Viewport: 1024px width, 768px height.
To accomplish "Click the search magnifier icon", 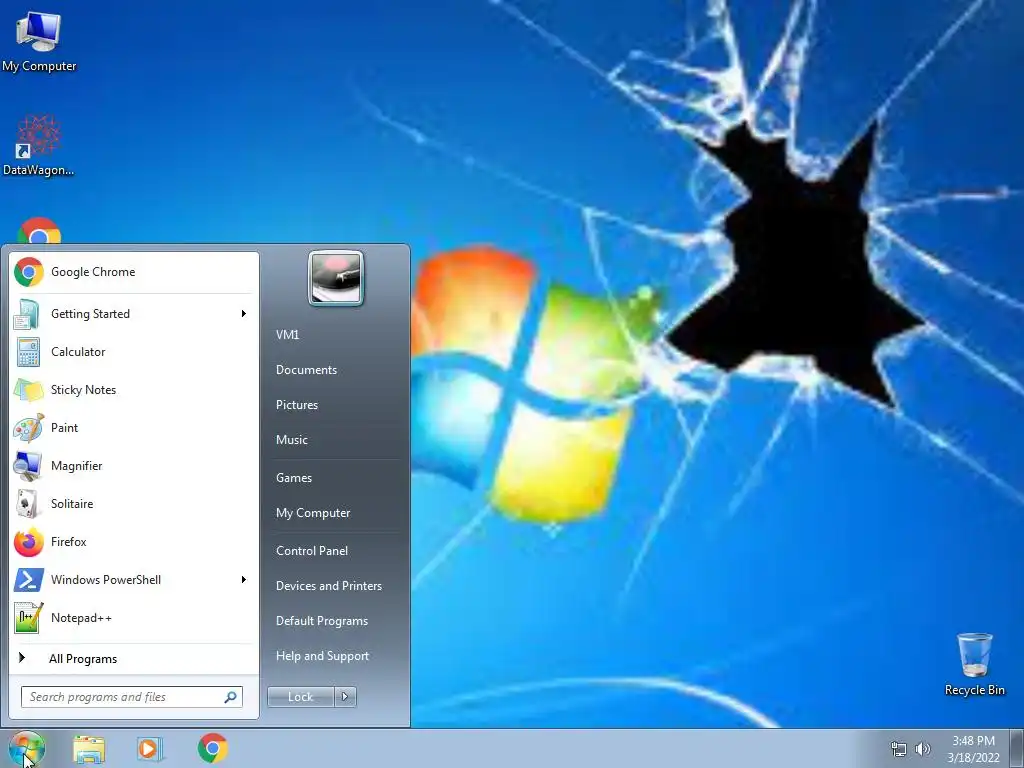I will pos(231,697).
